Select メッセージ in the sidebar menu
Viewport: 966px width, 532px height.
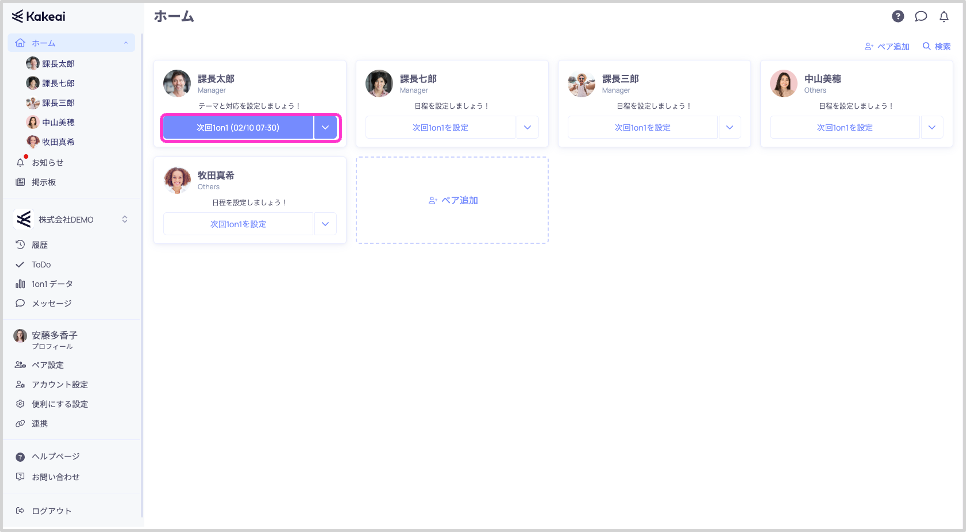tap(51, 303)
